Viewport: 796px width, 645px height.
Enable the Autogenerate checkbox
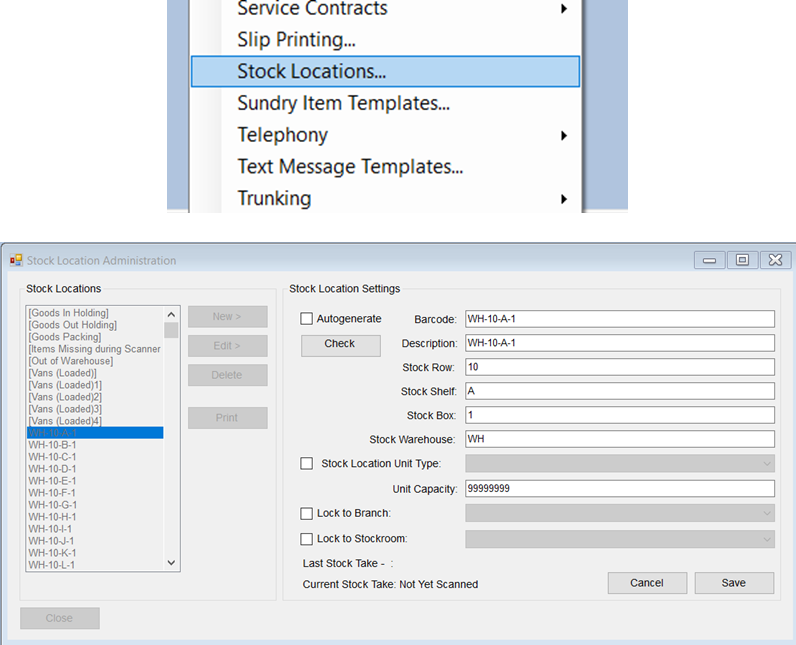tap(307, 319)
